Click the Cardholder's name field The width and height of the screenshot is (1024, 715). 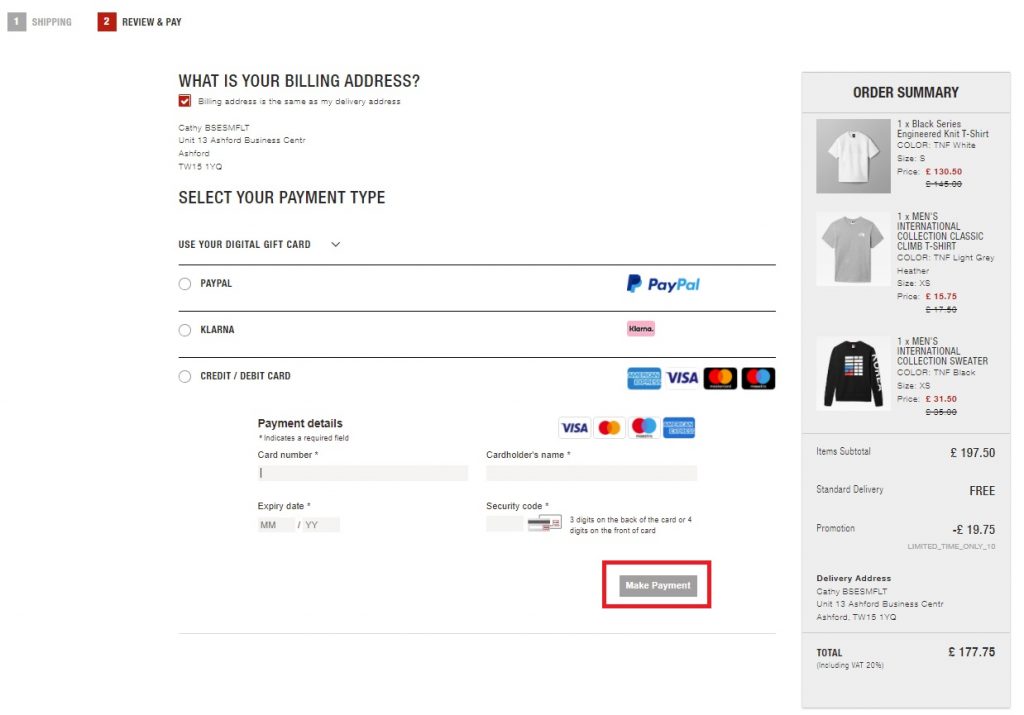591,473
